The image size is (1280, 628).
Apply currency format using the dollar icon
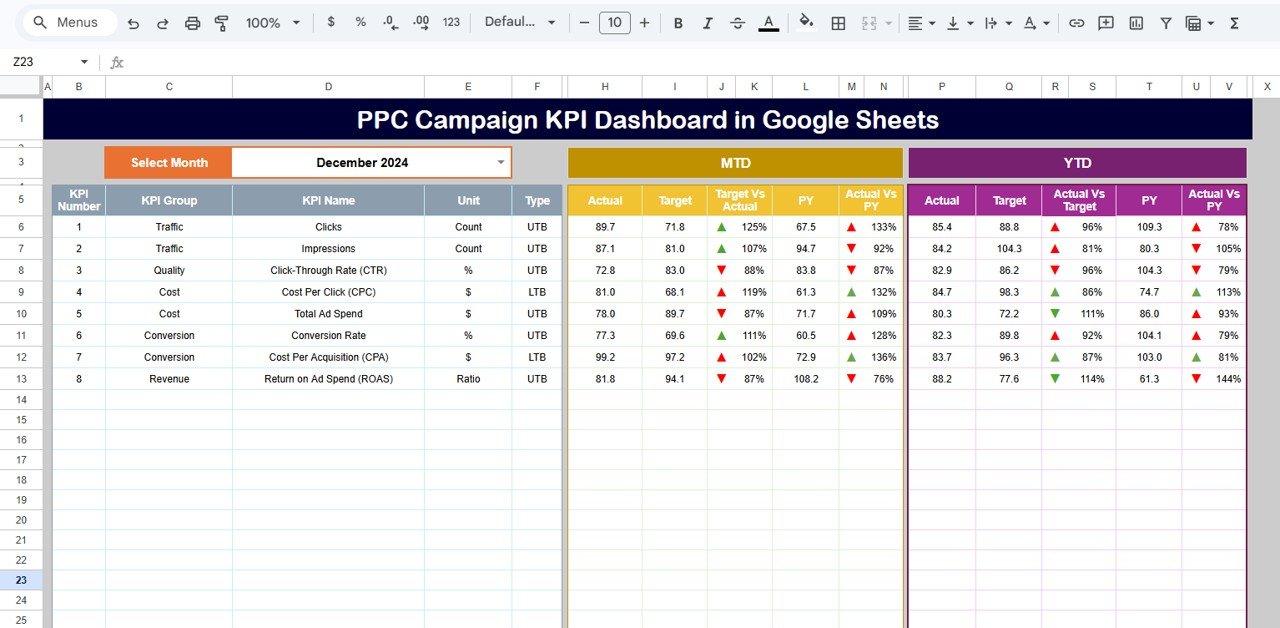(x=331, y=21)
